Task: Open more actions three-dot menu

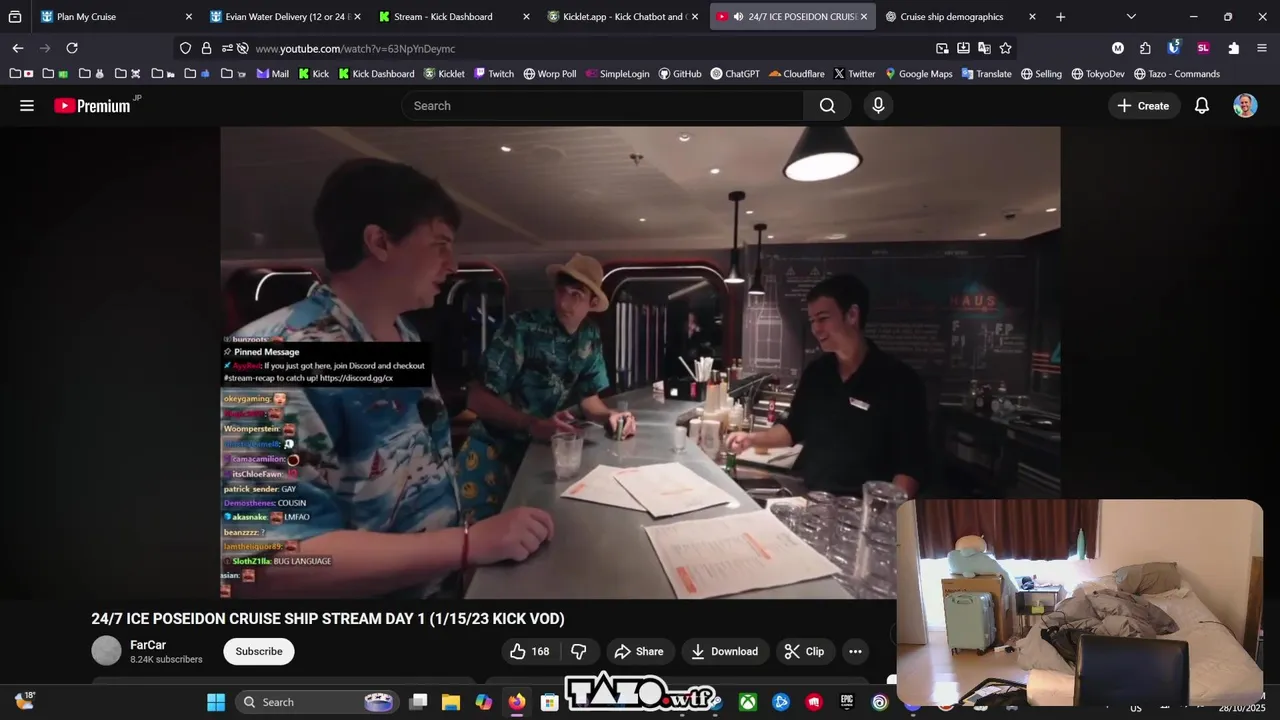Action: click(x=855, y=651)
